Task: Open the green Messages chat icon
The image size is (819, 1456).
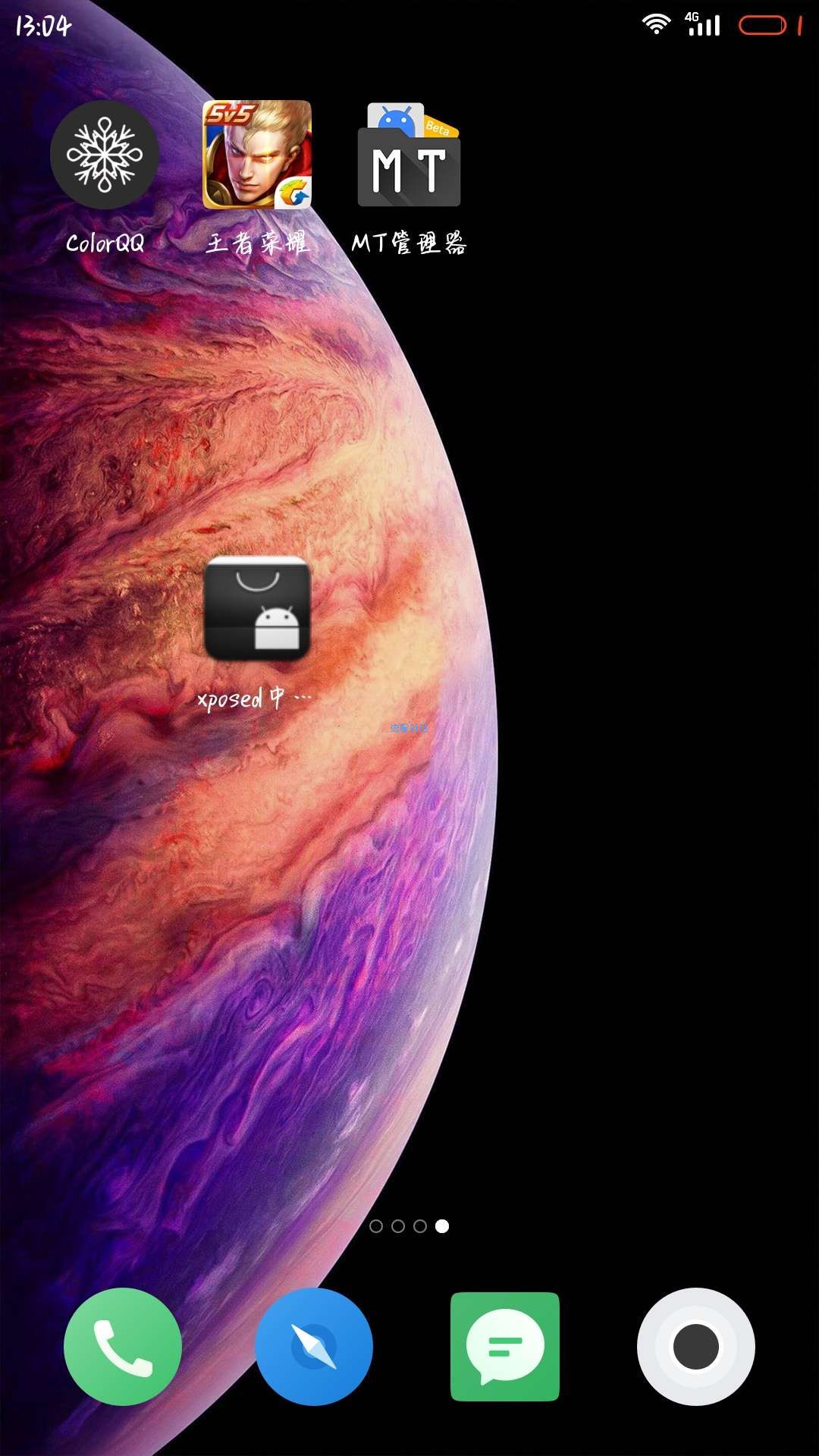Action: point(505,1346)
